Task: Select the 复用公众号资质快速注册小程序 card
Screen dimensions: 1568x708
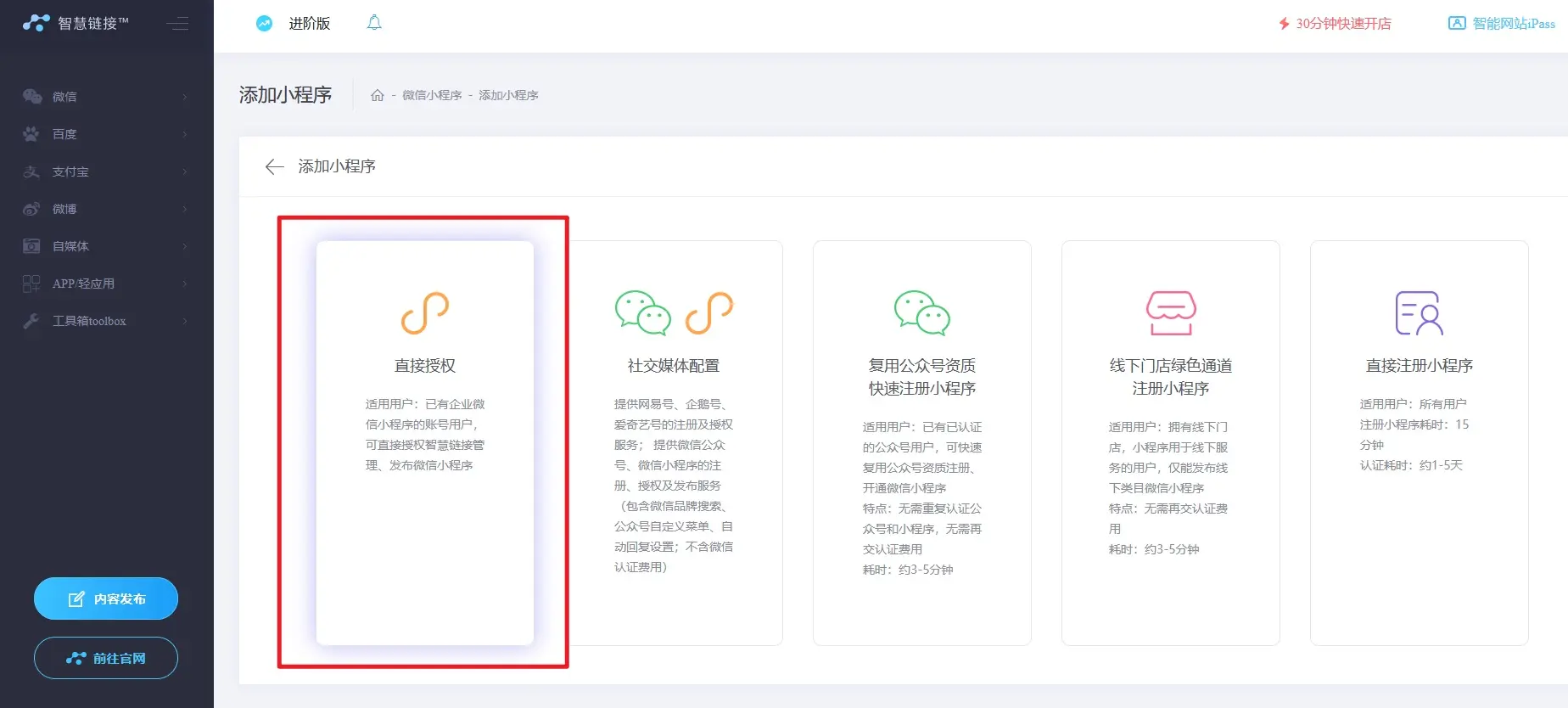Action: [922, 441]
